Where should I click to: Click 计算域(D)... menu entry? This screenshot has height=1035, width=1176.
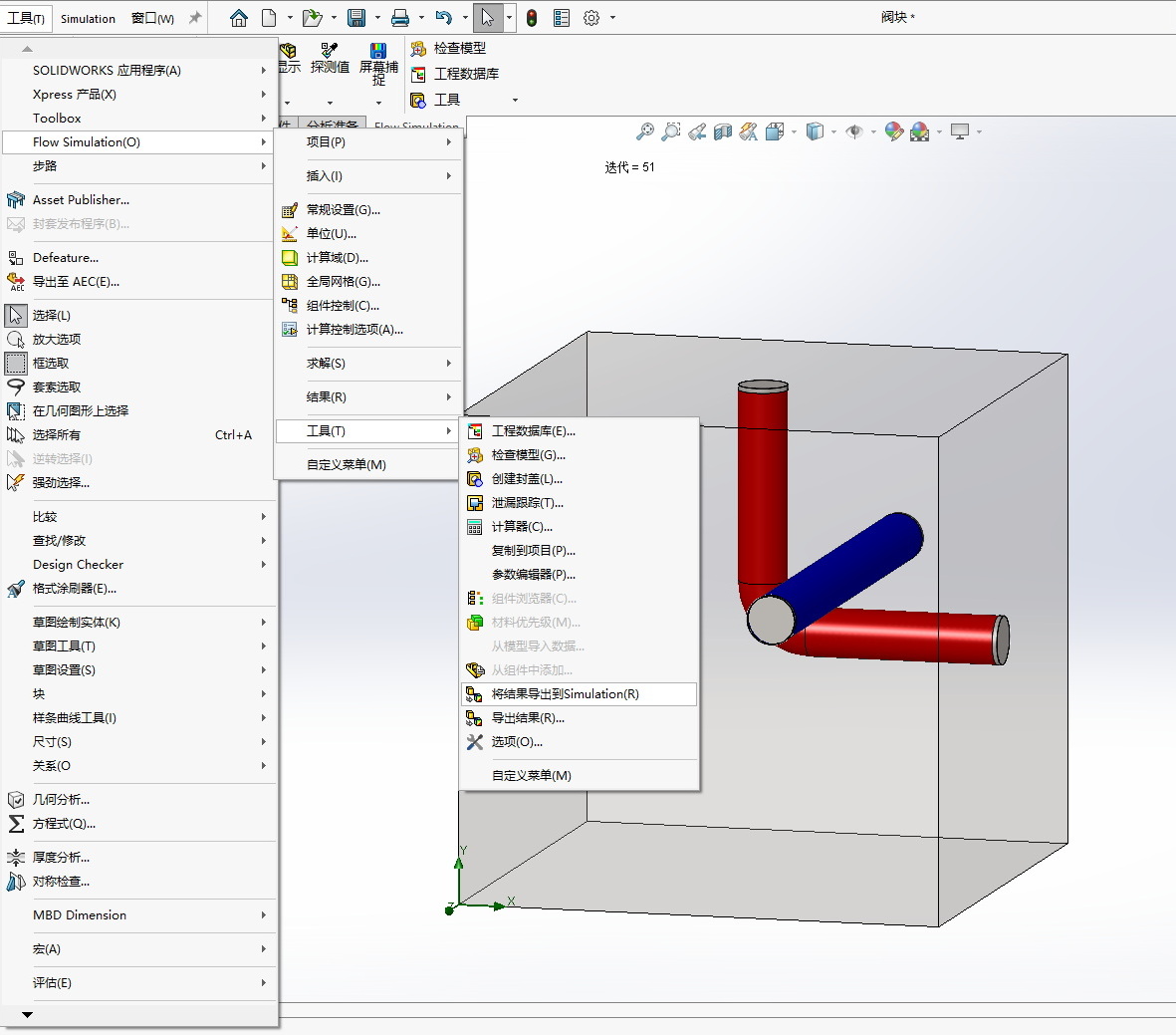click(368, 258)
